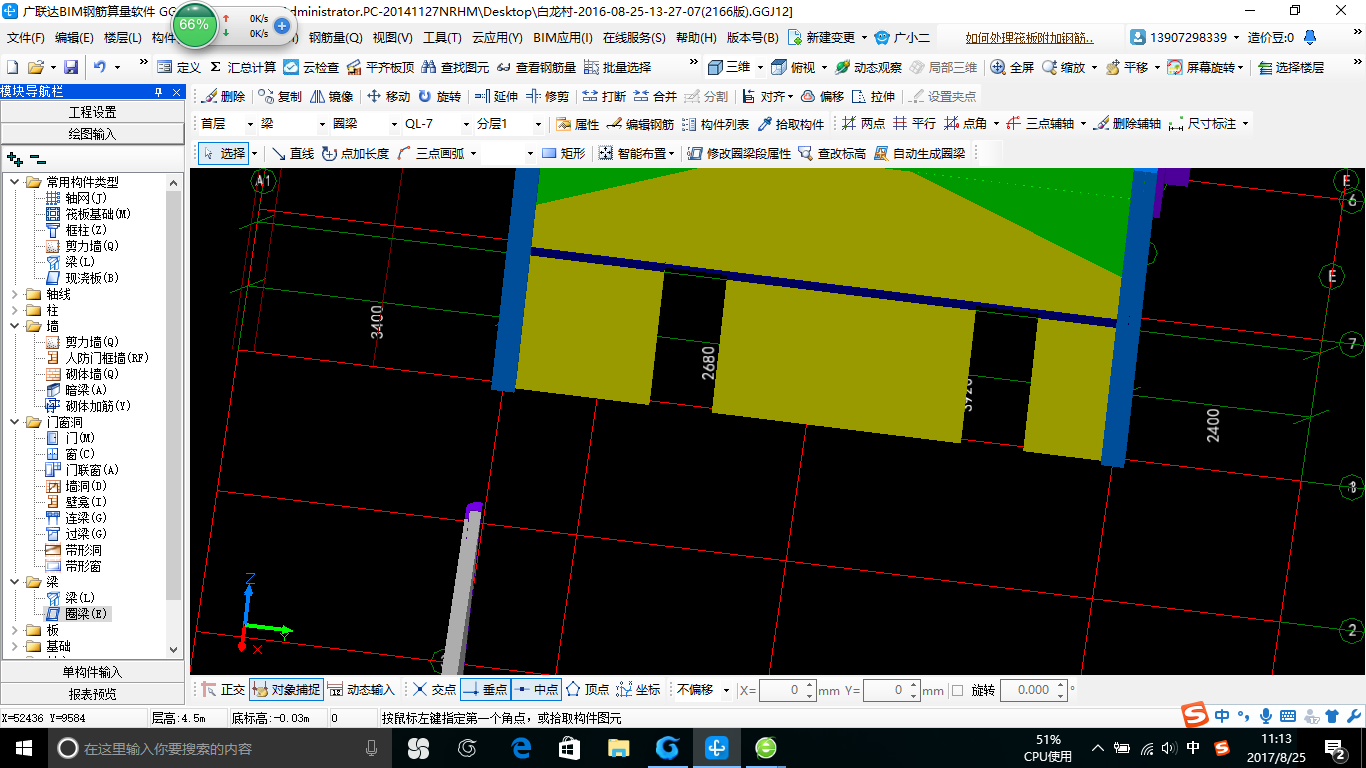
Task: Run 云检查 cloud check
Action: pyautogui.click(x=311, y=67)
